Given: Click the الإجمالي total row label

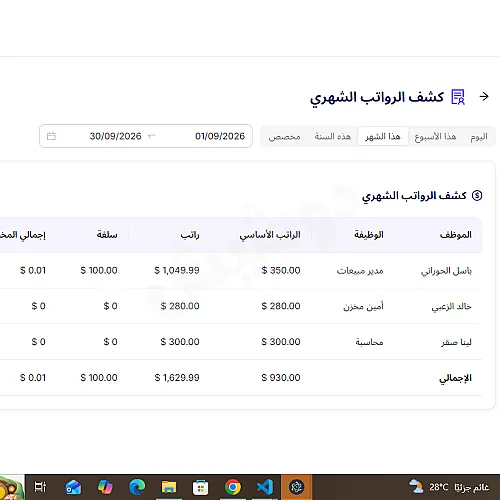Looking at the screenshot, I should click(455, 378).
